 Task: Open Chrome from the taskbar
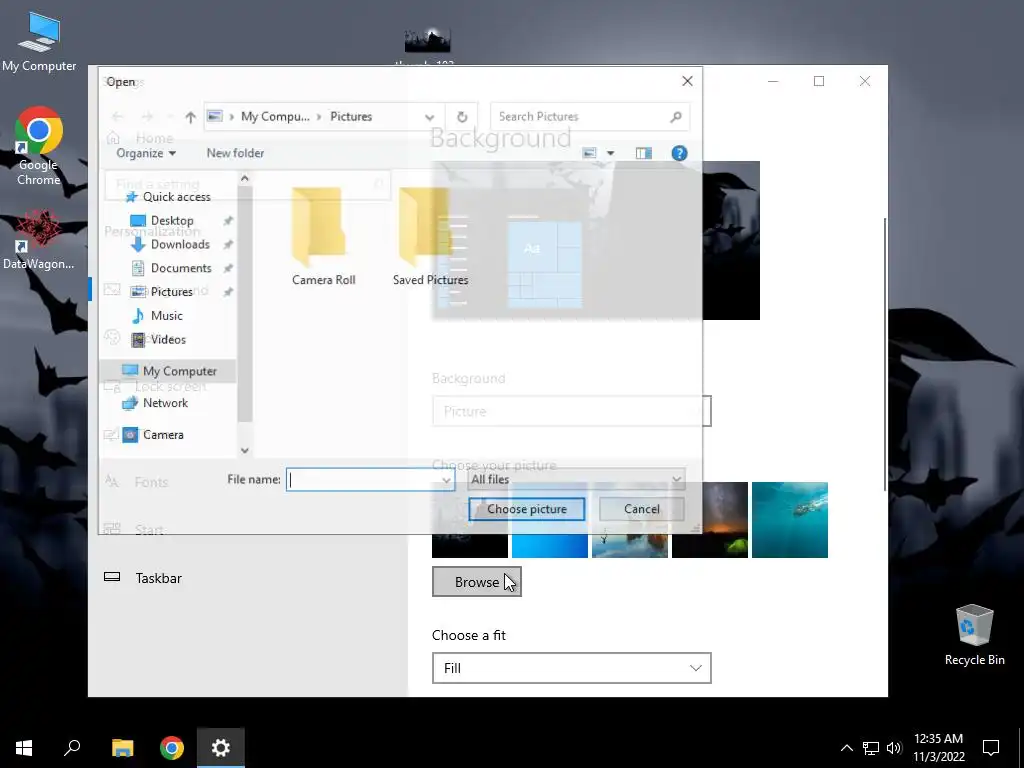(172, 748)
